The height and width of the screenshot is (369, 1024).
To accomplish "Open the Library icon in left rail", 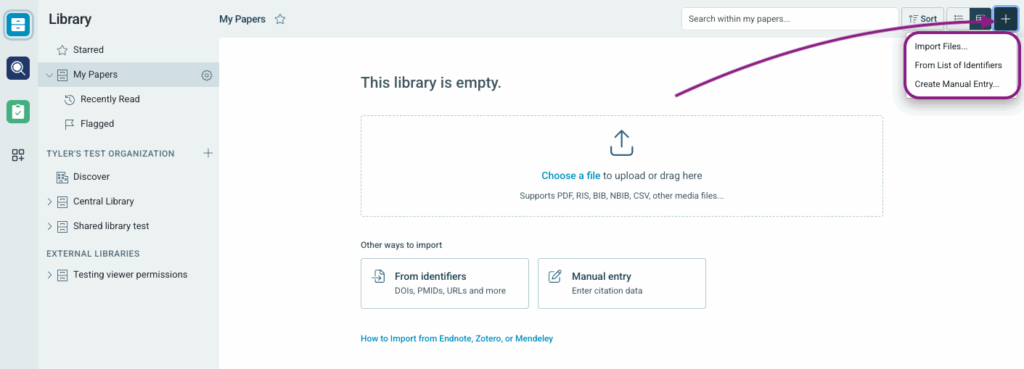I will pos(18,25).
